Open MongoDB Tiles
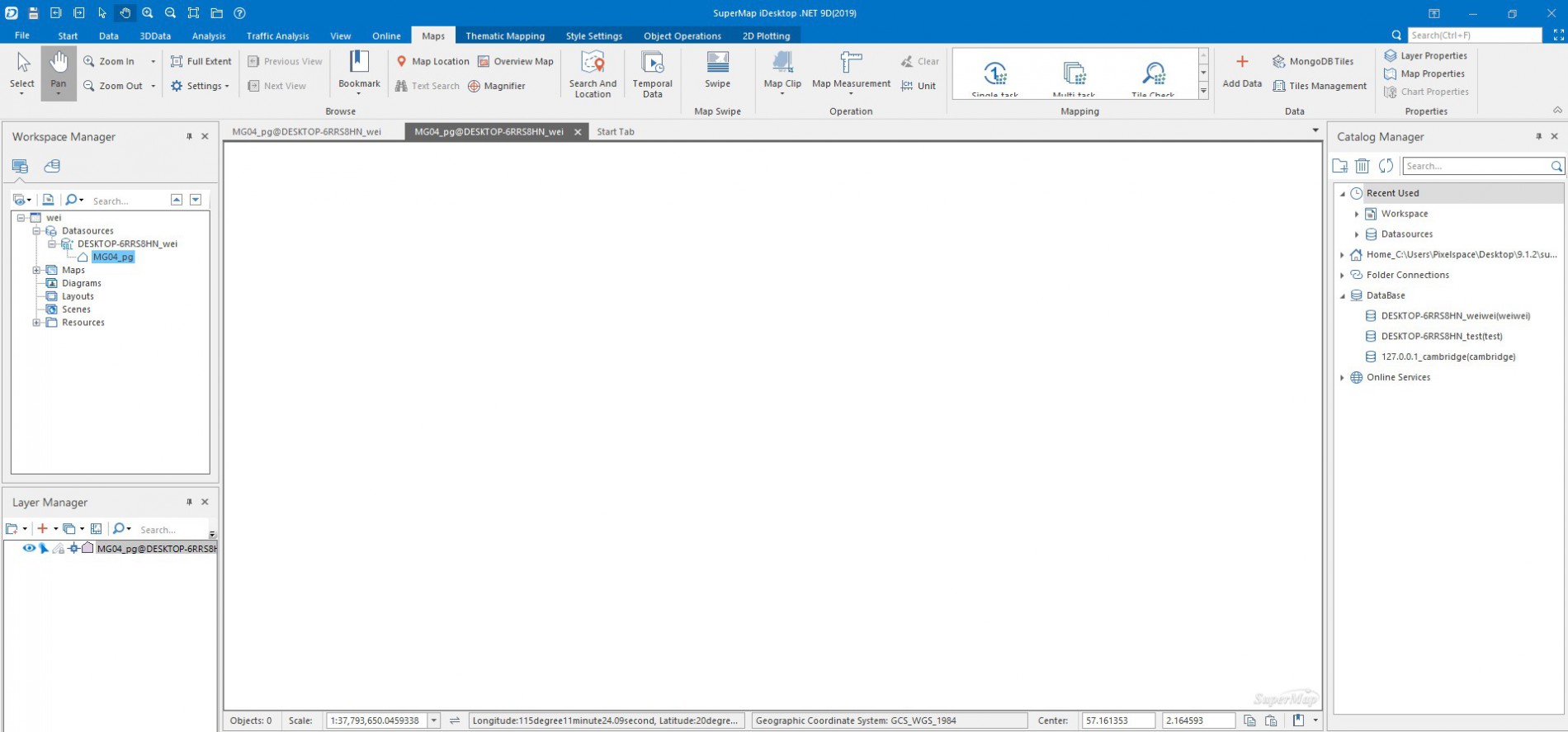Screen dimensions: 1568x732 click(x=1313, y=61)
